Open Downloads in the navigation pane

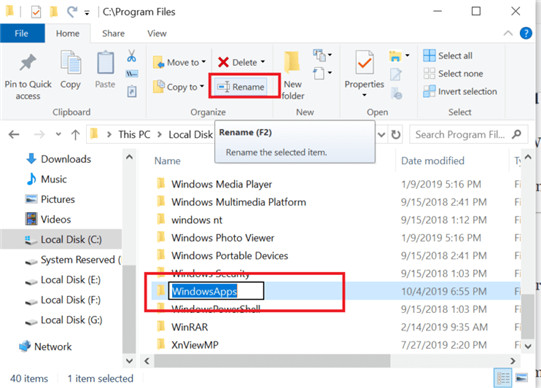tap(66, 159)
